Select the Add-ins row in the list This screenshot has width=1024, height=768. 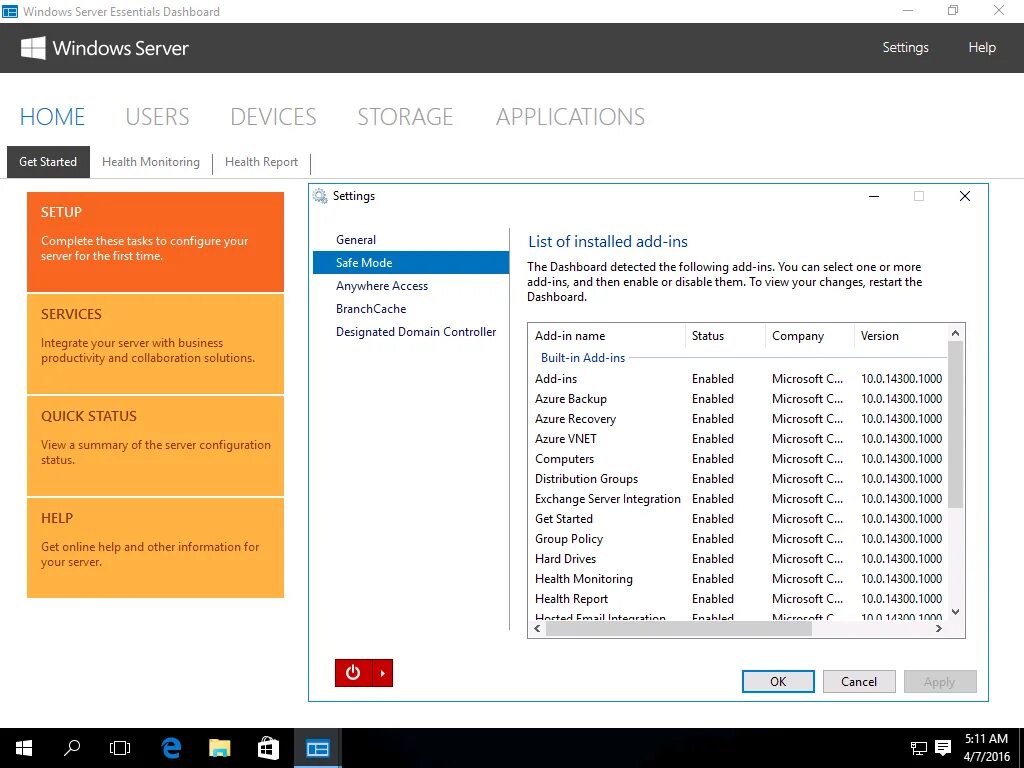[x=738, y=379]
